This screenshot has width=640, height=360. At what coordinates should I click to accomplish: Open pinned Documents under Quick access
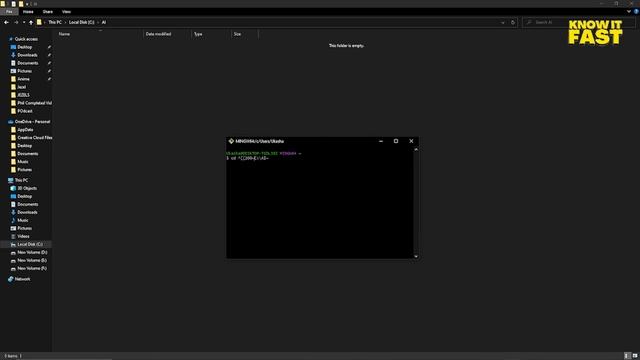(x=27, y=63)
